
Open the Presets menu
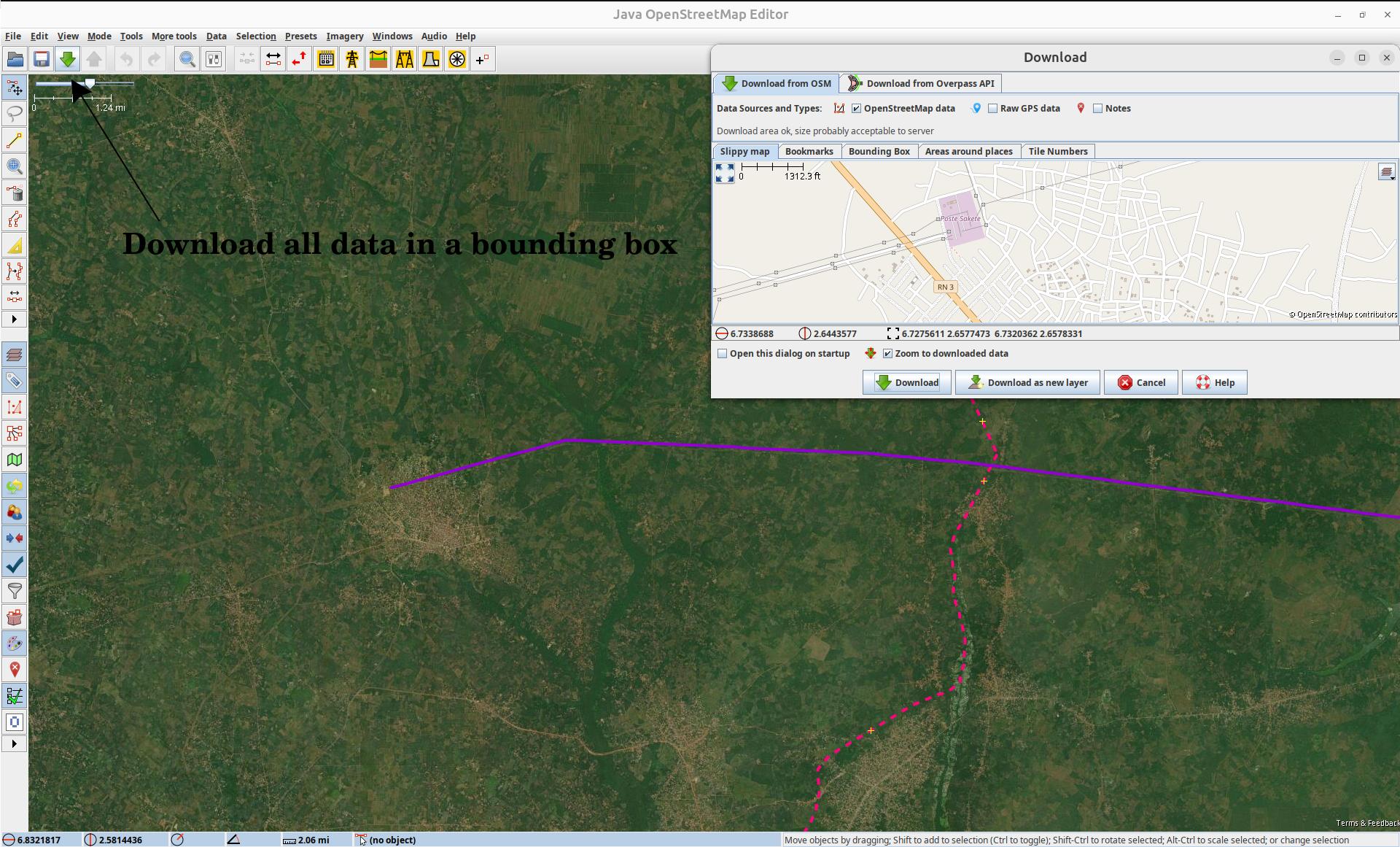click(300, 36)
